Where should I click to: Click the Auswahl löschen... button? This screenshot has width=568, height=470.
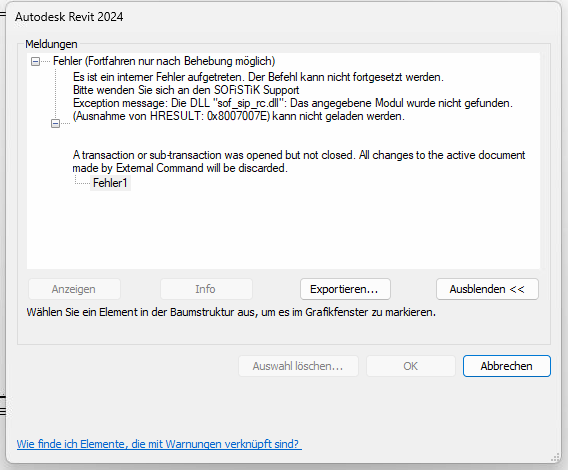pos(298,366)
